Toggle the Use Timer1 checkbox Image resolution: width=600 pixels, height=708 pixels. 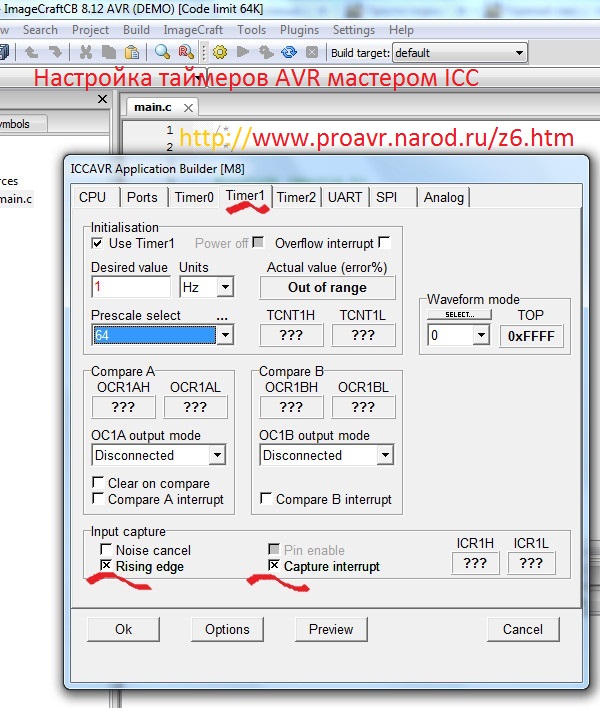coord(97,243)
